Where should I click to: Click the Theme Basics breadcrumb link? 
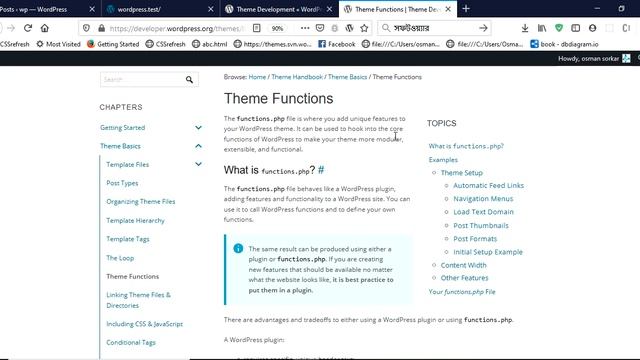(x=347, y=77)
